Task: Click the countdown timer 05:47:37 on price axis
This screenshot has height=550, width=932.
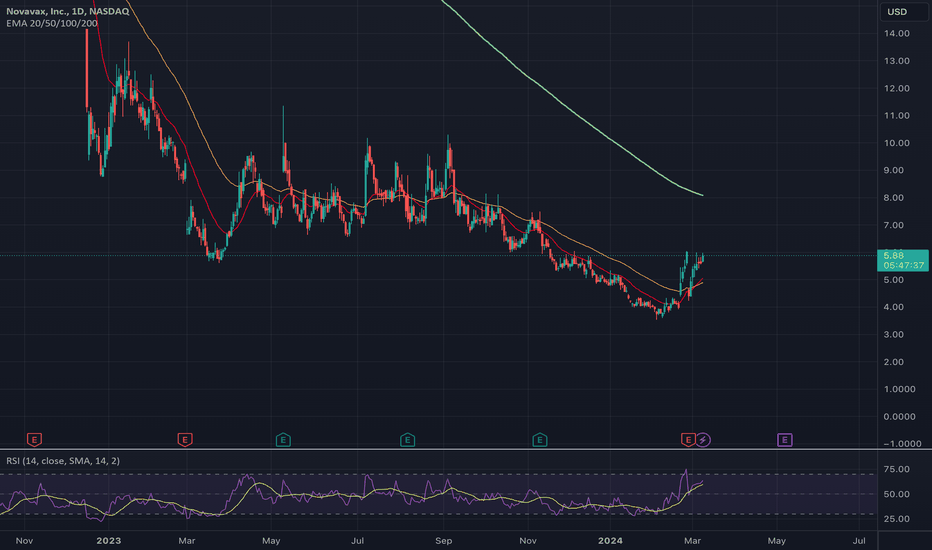Action: tap(903, 265)
